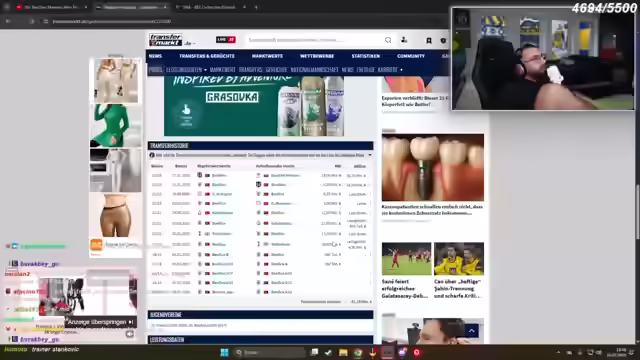Open the Windows Start menu
This screenshot has height=360, width=640.
pyautogui.click(x=224, y=353)
